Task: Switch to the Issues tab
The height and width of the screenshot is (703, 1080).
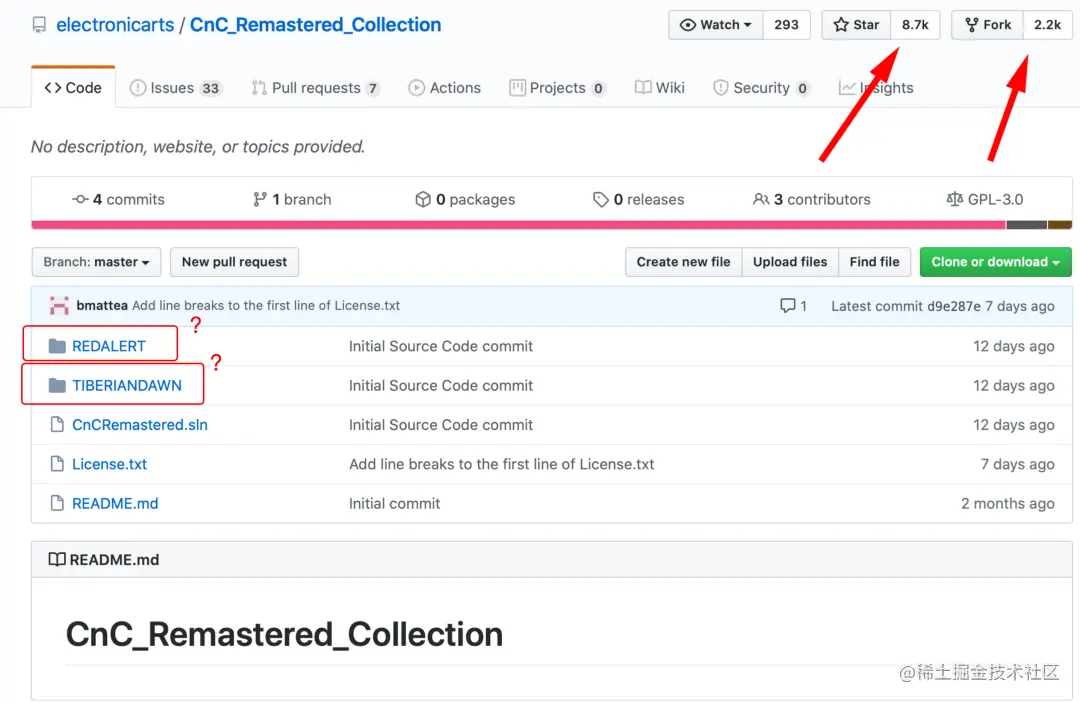Action: pyautogui.click(x=176, y=88)
